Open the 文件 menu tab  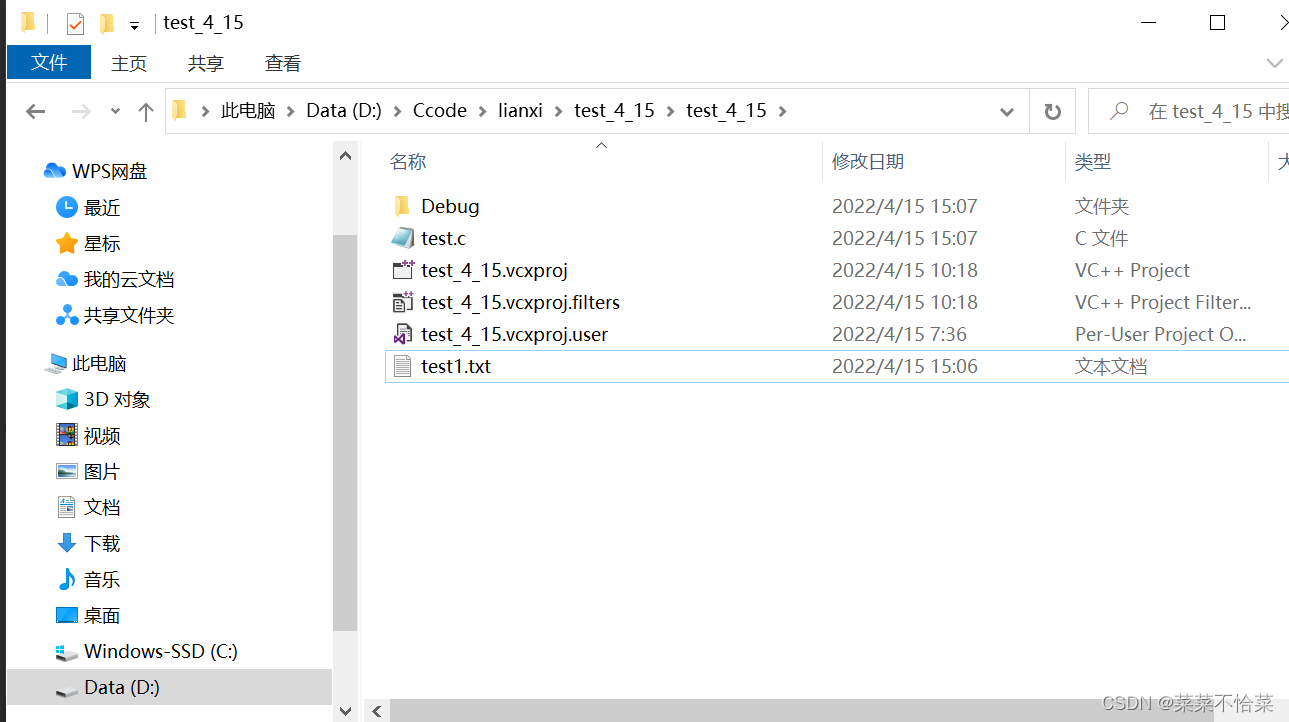49,63
